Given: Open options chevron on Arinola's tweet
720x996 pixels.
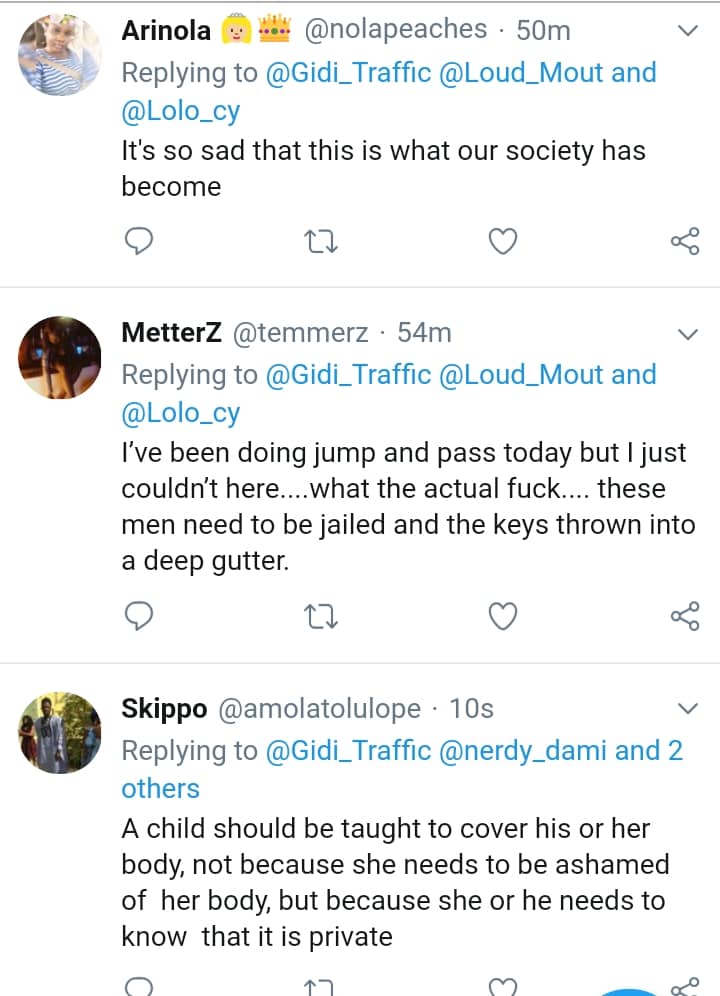Looking at the screenshot, I should (x=688, y=32).
